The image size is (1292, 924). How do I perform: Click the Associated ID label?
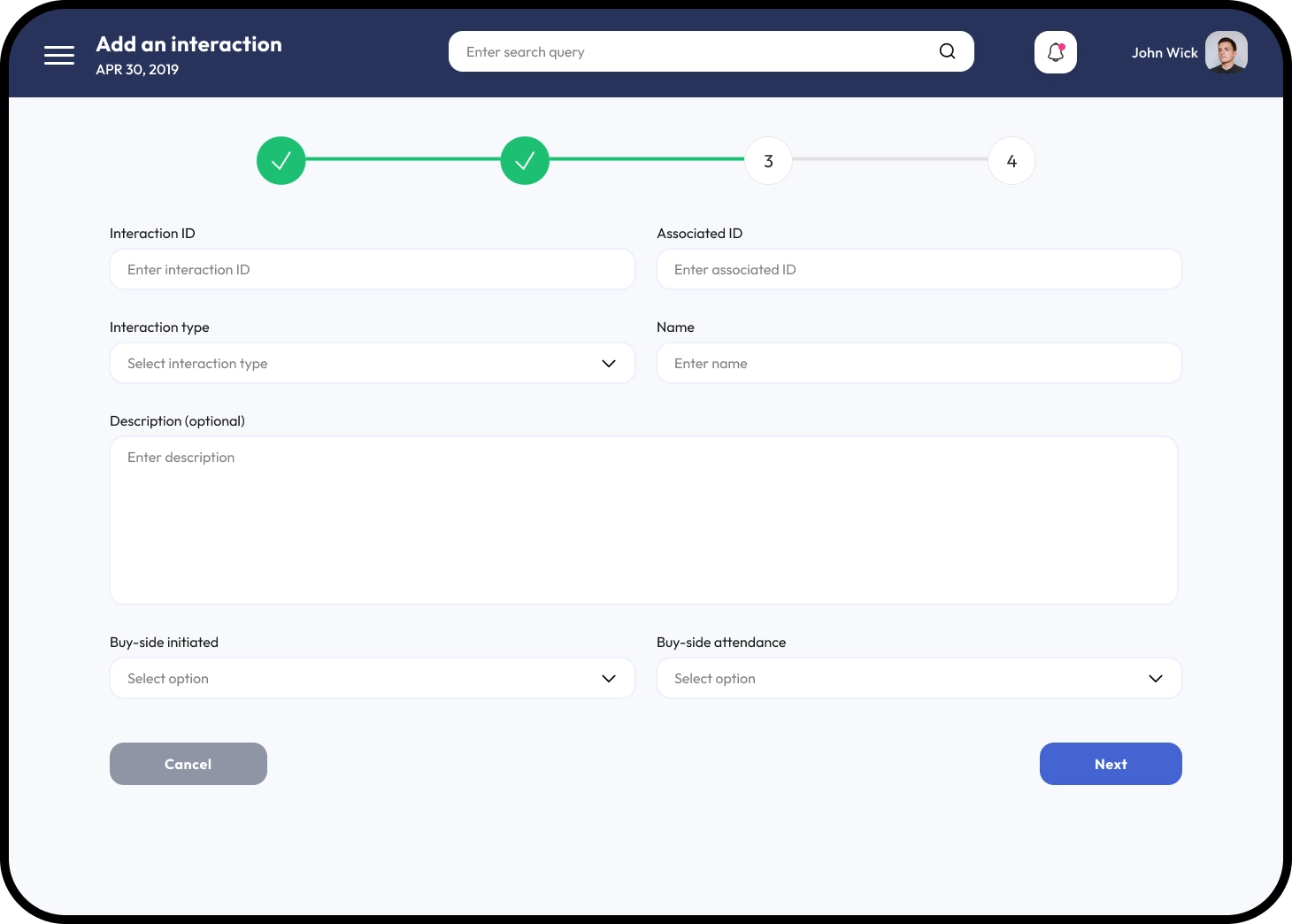699,234
